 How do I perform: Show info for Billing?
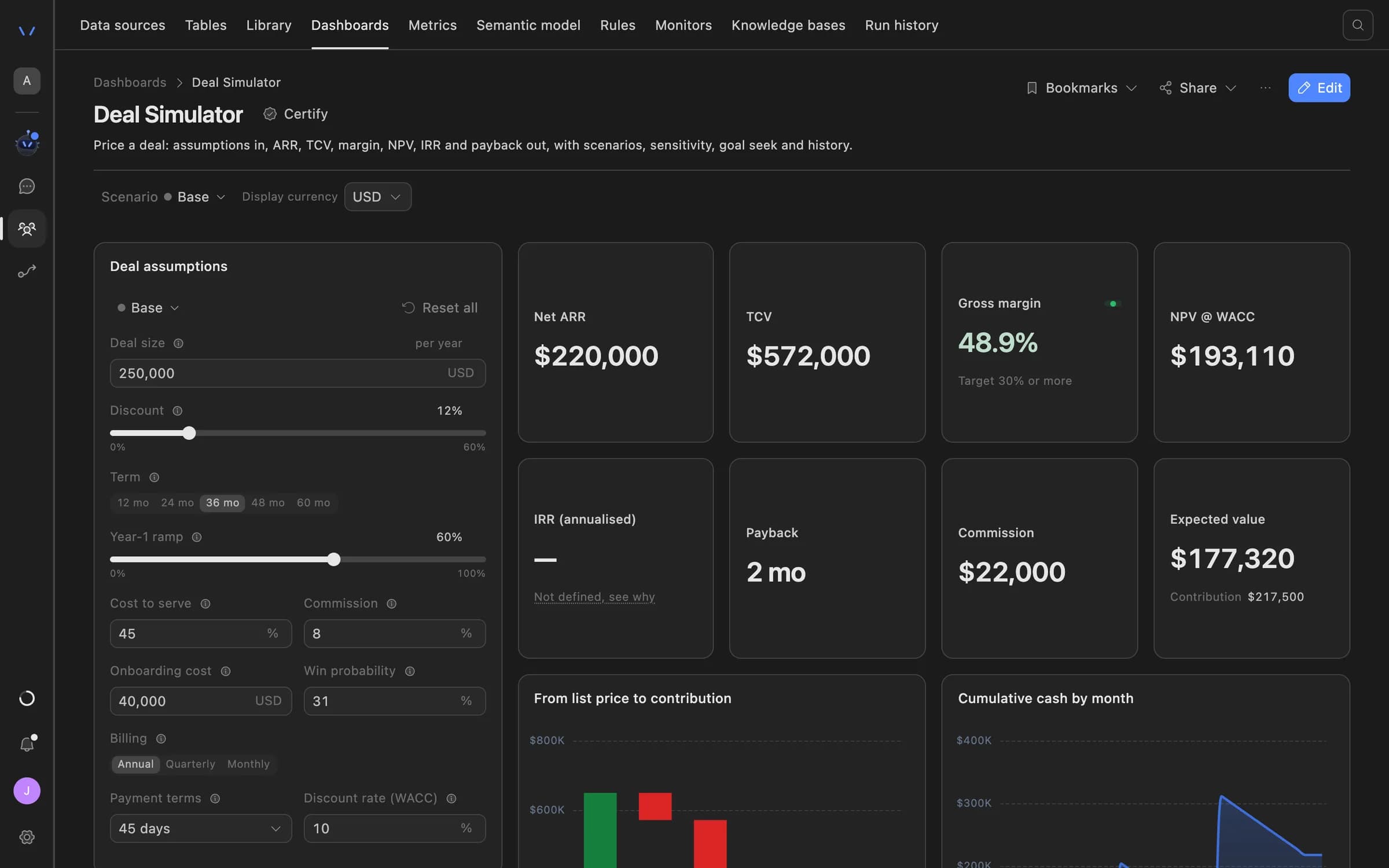pyautogui.click(x=161, y=739)
